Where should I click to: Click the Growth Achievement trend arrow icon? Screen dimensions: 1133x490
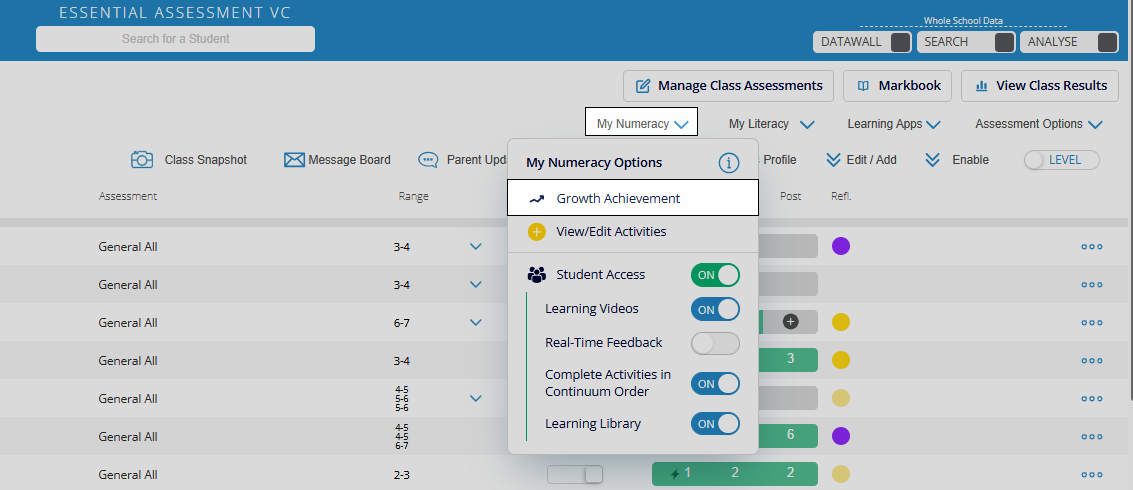(536, 199)
